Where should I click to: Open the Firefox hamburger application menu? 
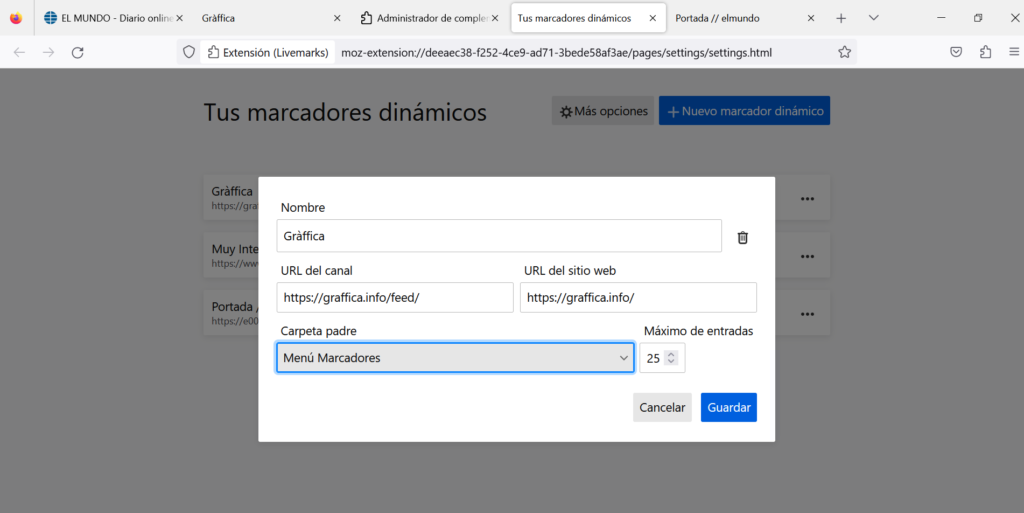[1014, 52]
